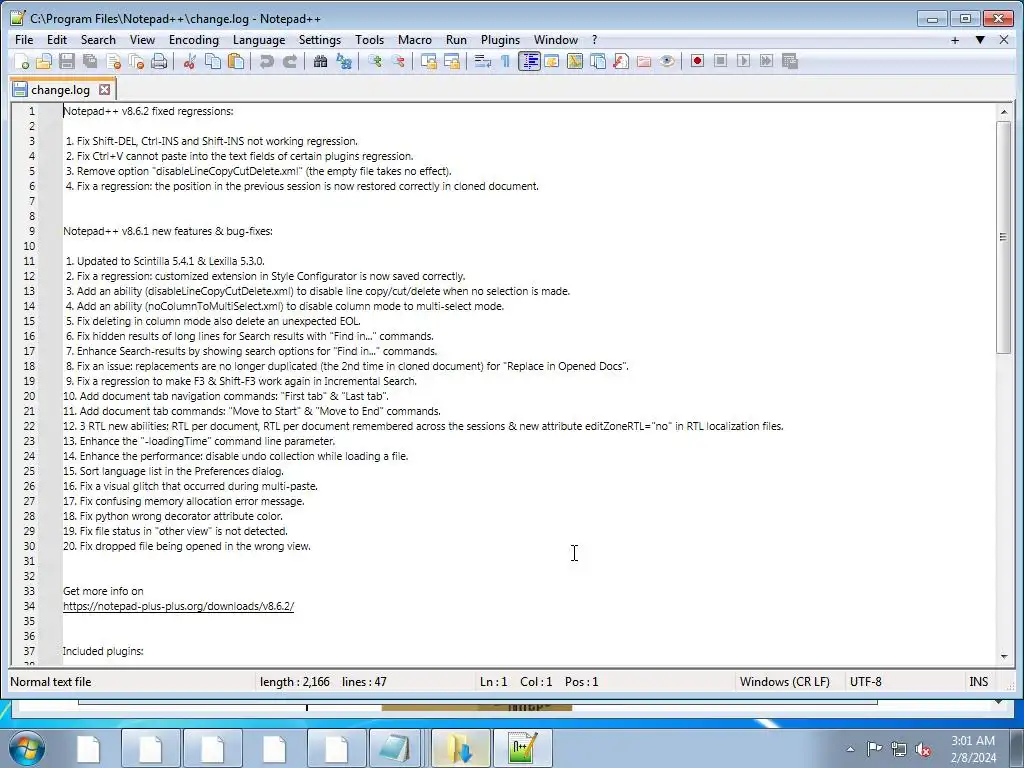Click Windows (CR LF) in status bar
Screen dimensions: 1024x768
pyautogui.click(x=785, y=682)
